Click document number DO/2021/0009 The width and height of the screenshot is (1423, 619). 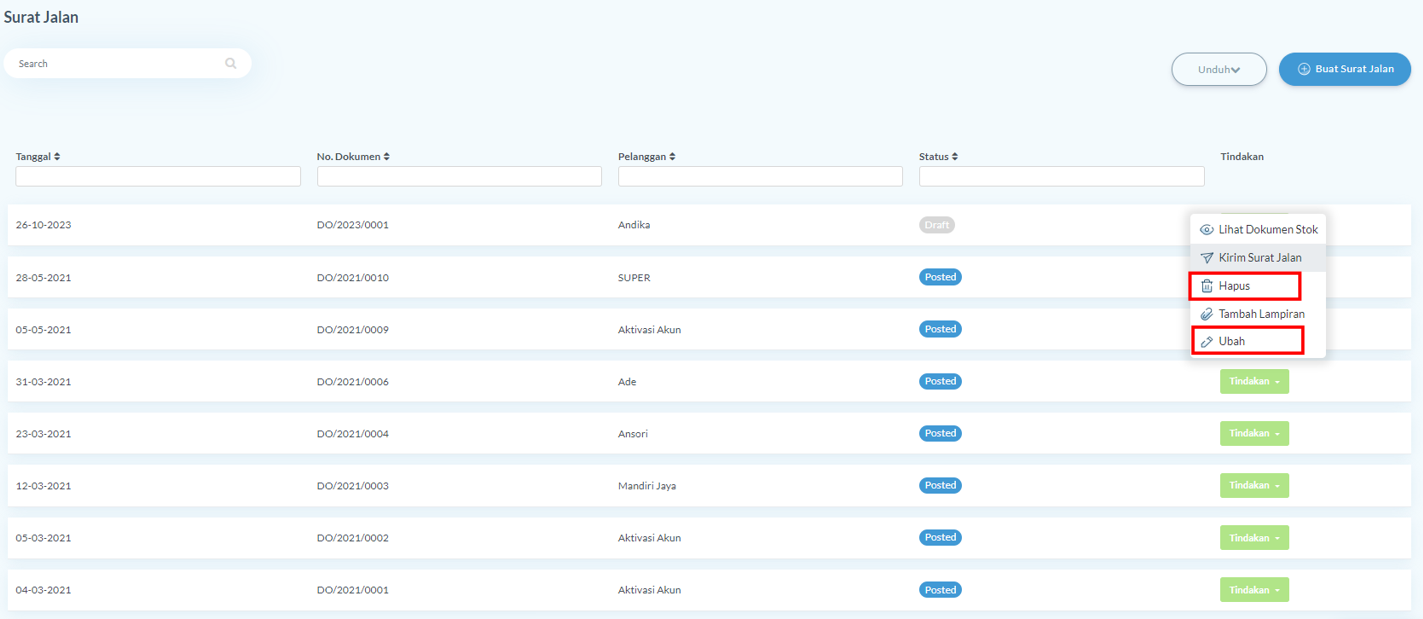coord(353,329)
